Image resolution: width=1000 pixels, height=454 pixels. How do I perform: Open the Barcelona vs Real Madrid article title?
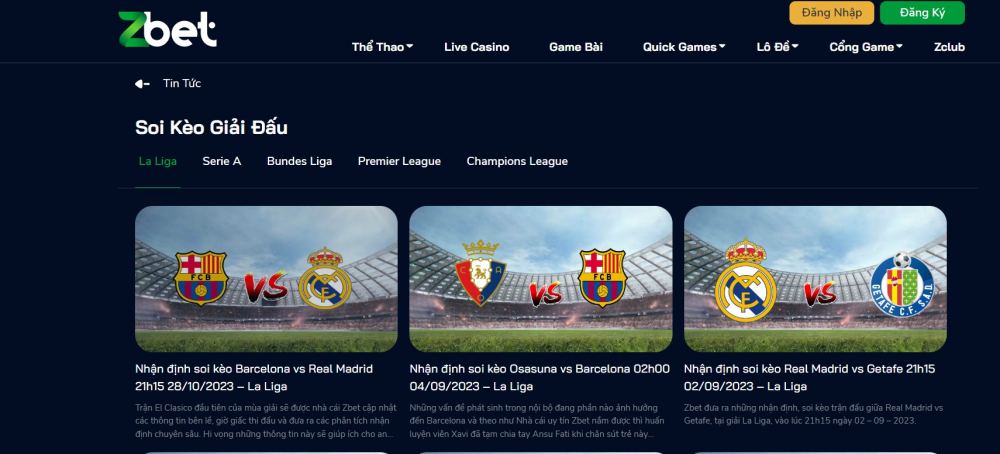pyautogui.click(x=254, y=377)
